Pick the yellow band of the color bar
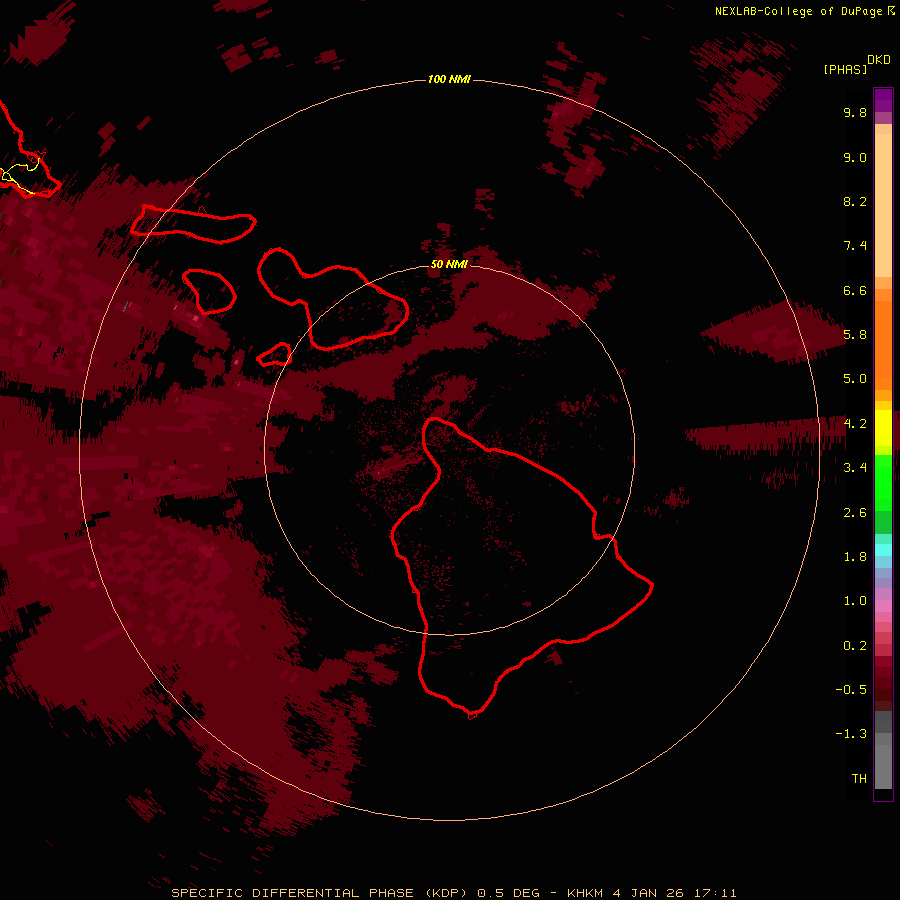900x900 pixels. click(x=883, y=427)
